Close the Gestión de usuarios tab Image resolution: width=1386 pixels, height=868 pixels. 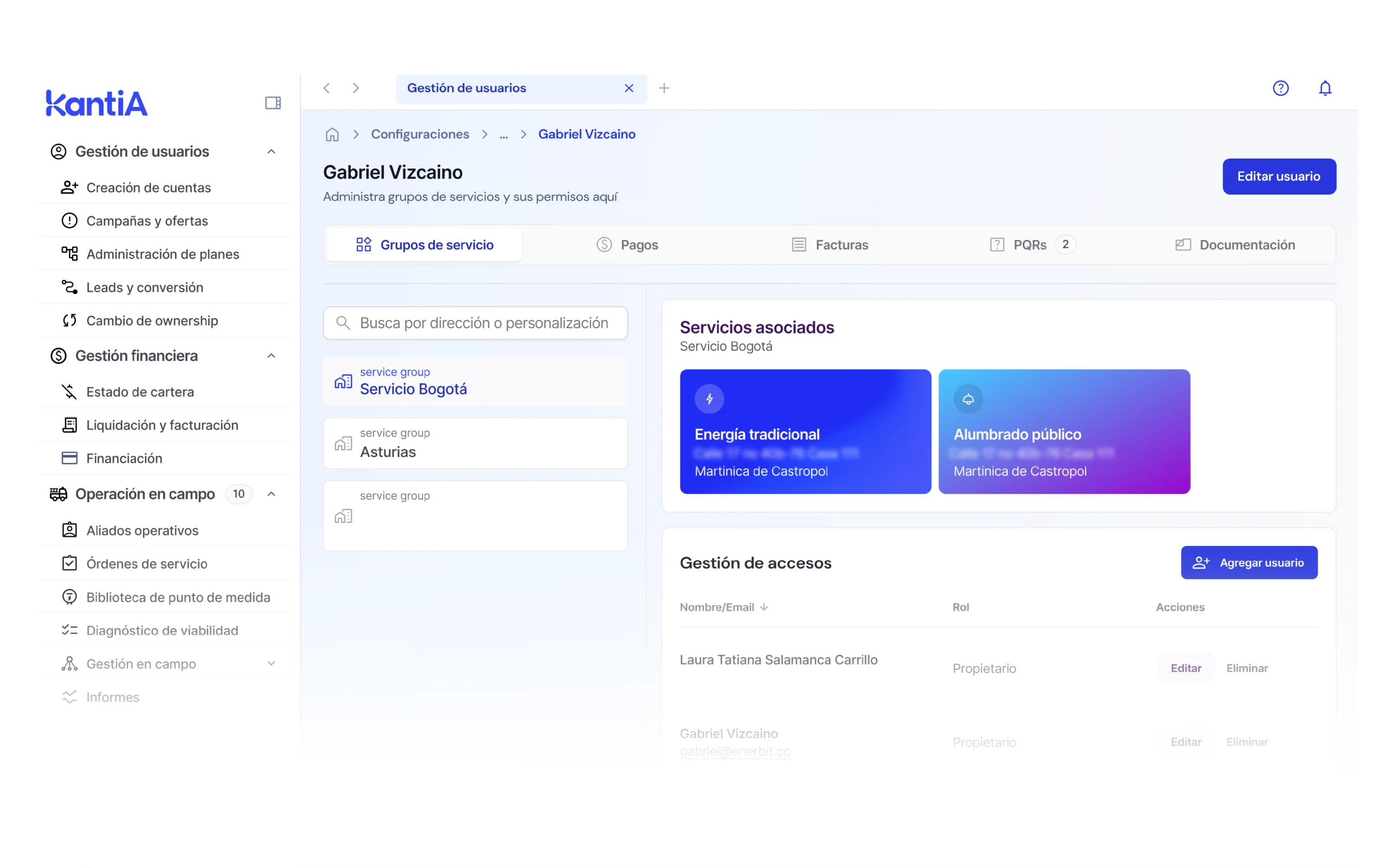pyautogui.click(x=629, y=88)
